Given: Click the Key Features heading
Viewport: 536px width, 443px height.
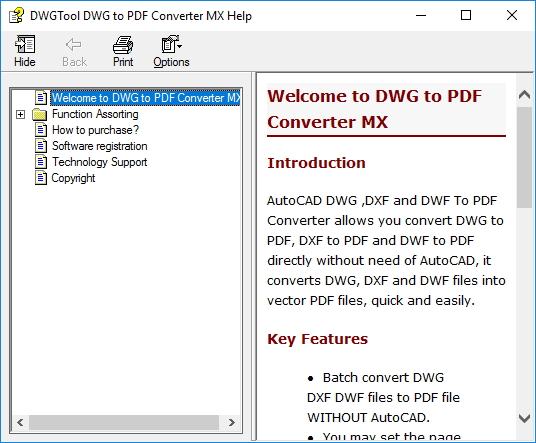Looking at the screenshot, I should tap(318, 339).
